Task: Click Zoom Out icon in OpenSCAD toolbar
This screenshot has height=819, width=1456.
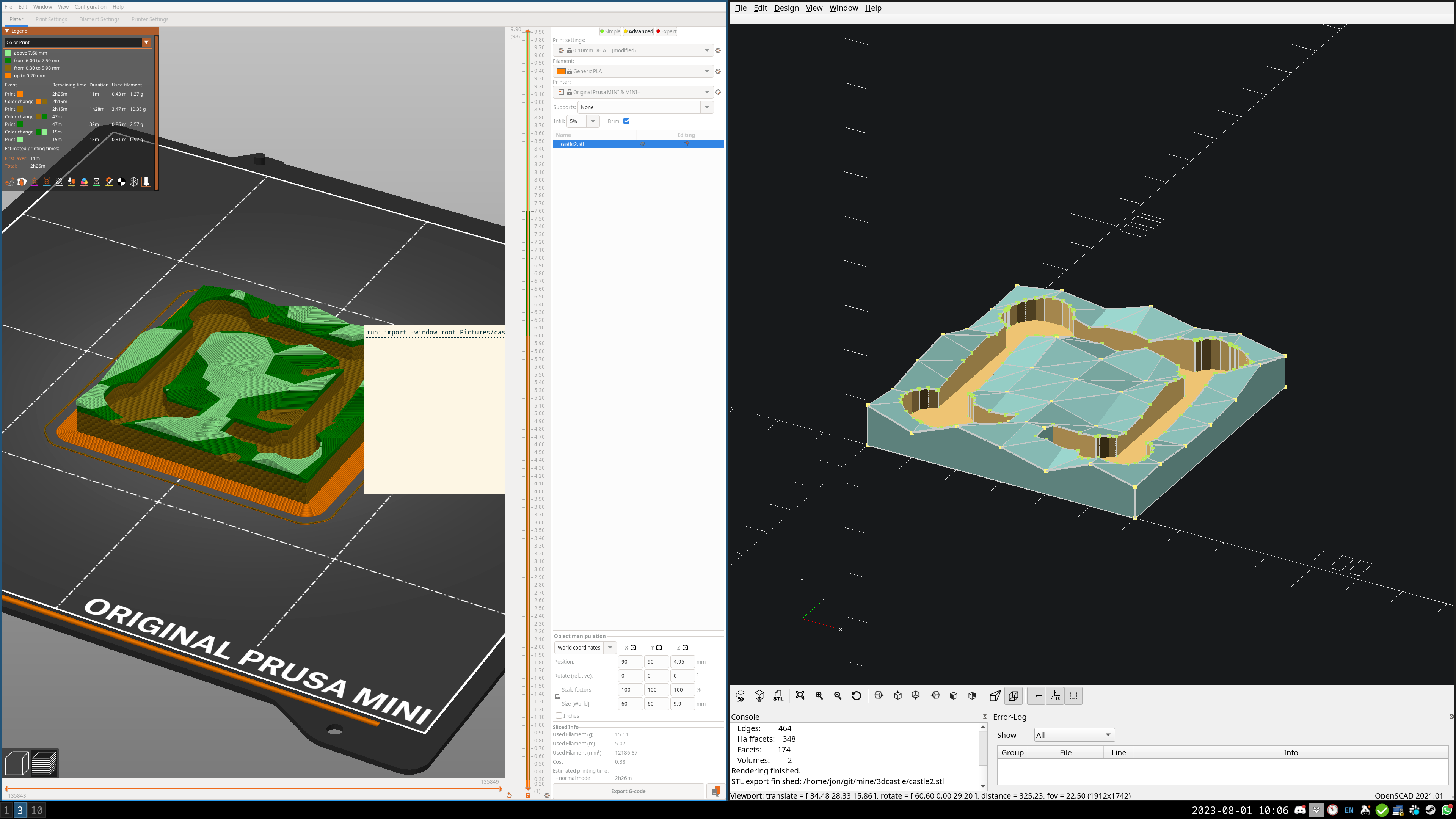Action: [x=838, y=696]
